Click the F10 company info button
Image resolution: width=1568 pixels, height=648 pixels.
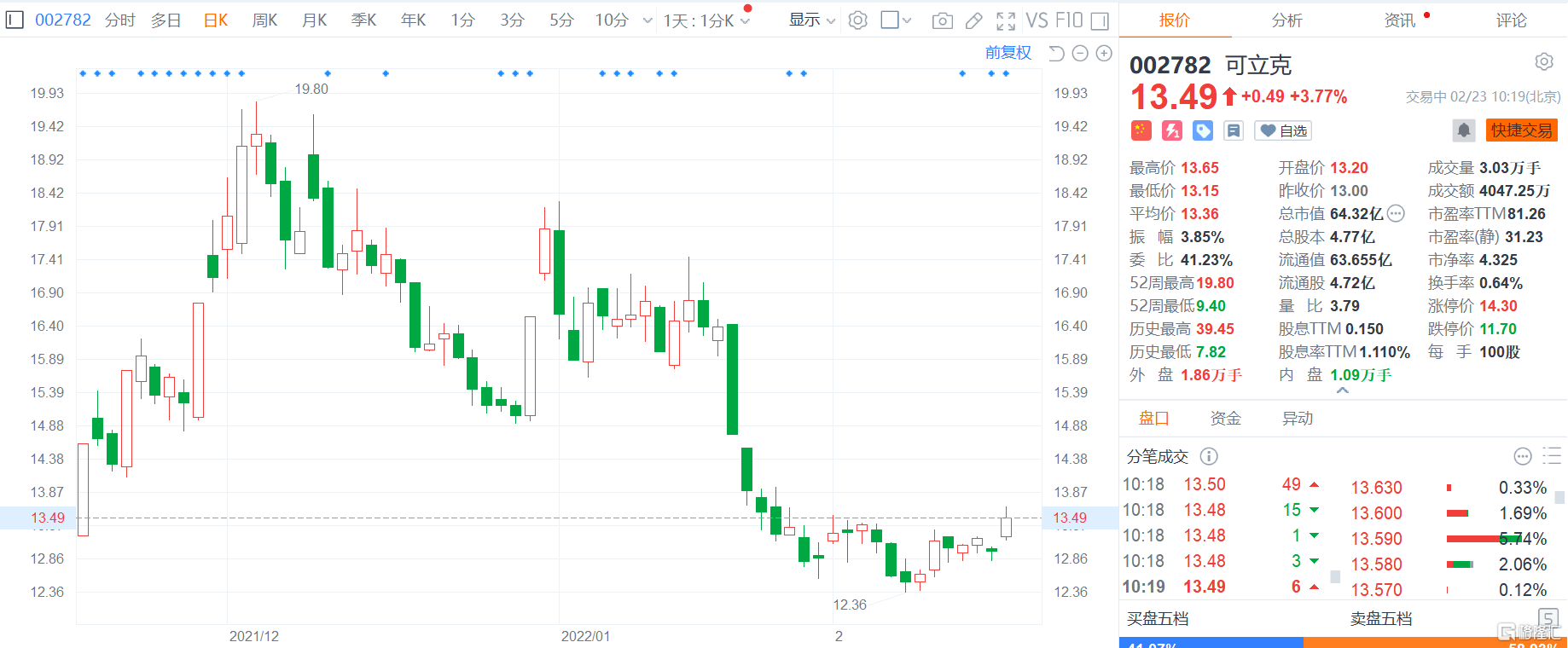[x=1068, y=20]
